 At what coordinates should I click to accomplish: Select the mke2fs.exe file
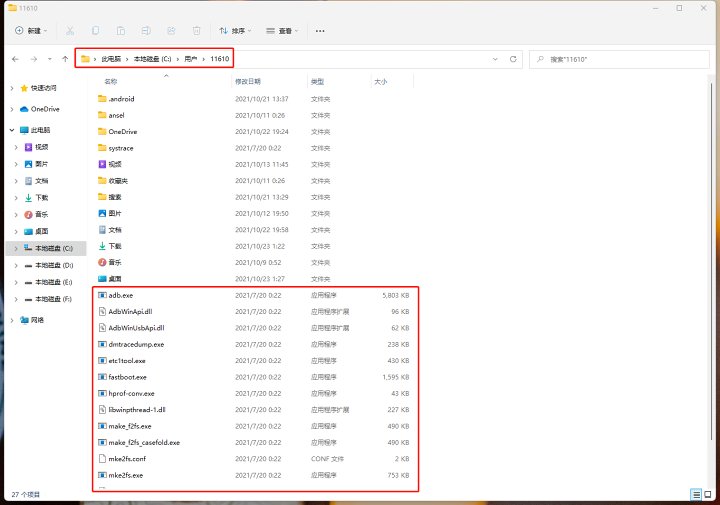255,475
